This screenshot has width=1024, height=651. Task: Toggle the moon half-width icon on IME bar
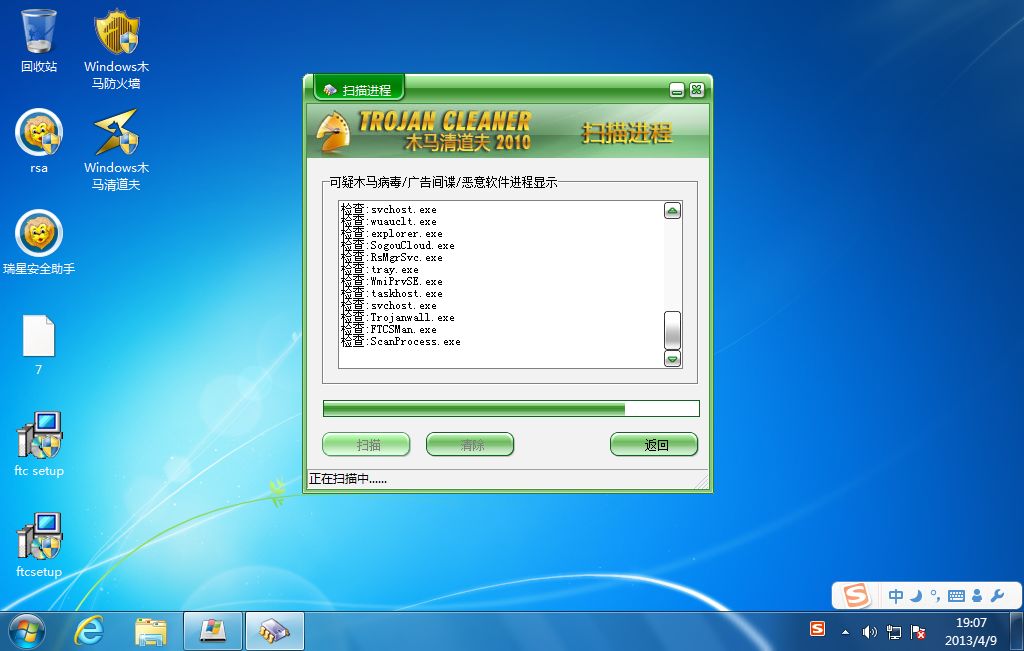coord(916,595)
